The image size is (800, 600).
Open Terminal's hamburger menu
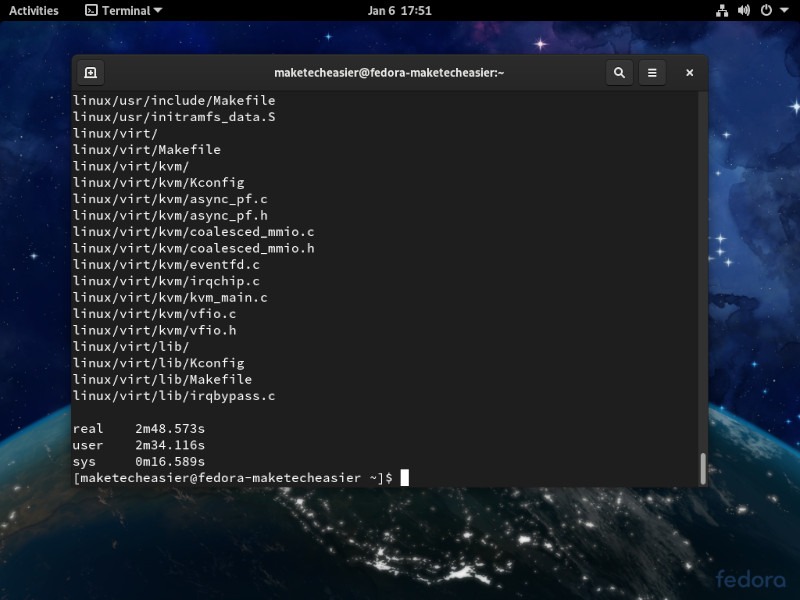(x=652, y=72)
